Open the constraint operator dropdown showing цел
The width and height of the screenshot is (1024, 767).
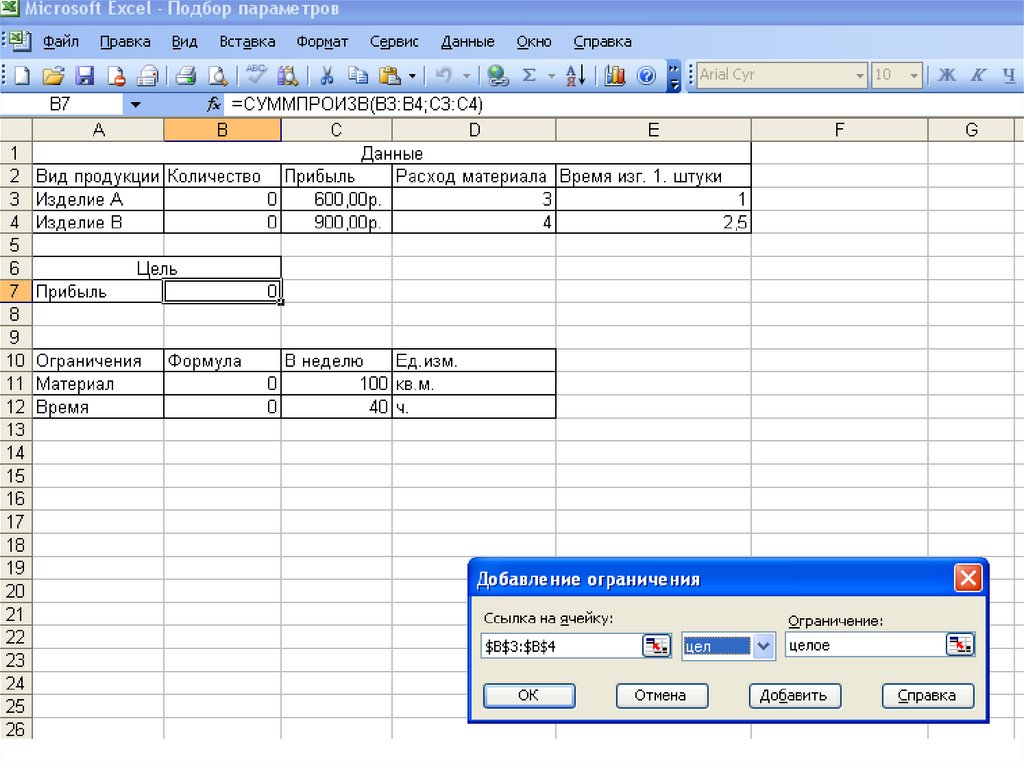tap(764, 646)
